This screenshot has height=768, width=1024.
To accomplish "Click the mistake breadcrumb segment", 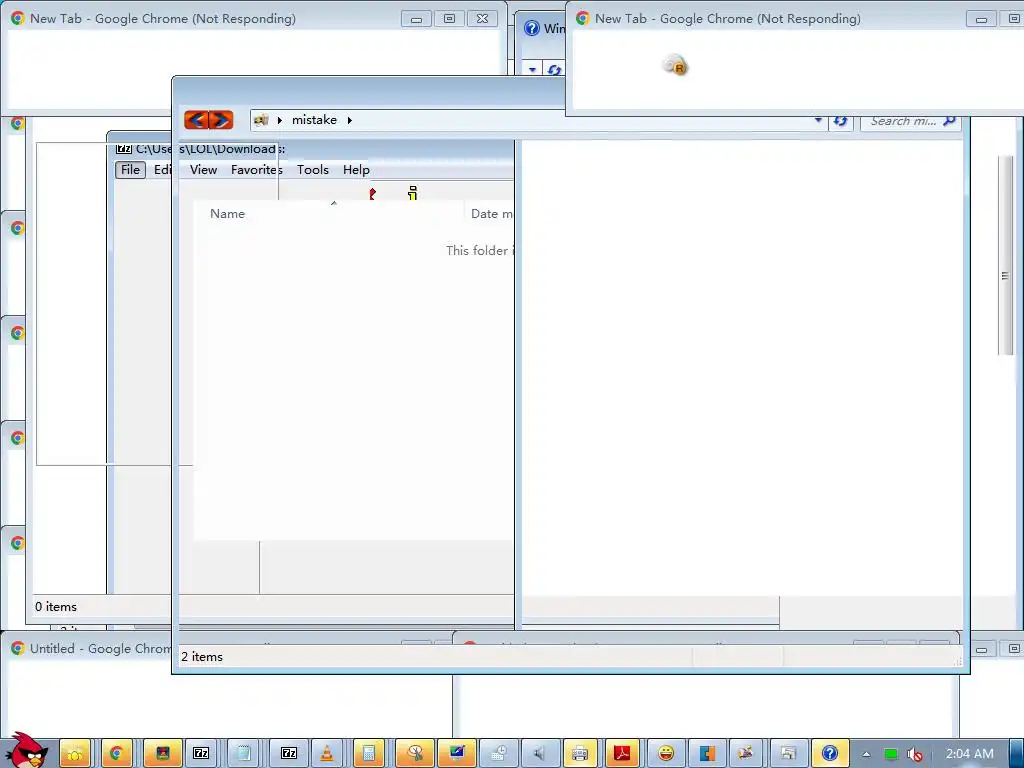I will (314, 120).
